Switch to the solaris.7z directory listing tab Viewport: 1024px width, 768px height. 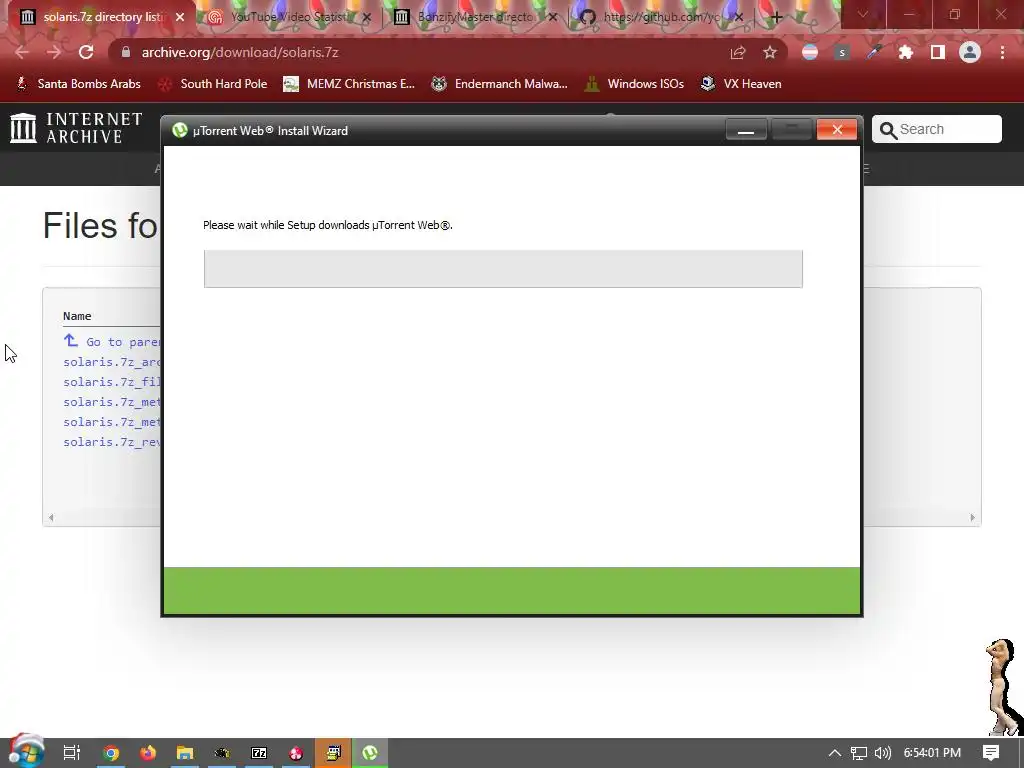(x=104, y=17)
